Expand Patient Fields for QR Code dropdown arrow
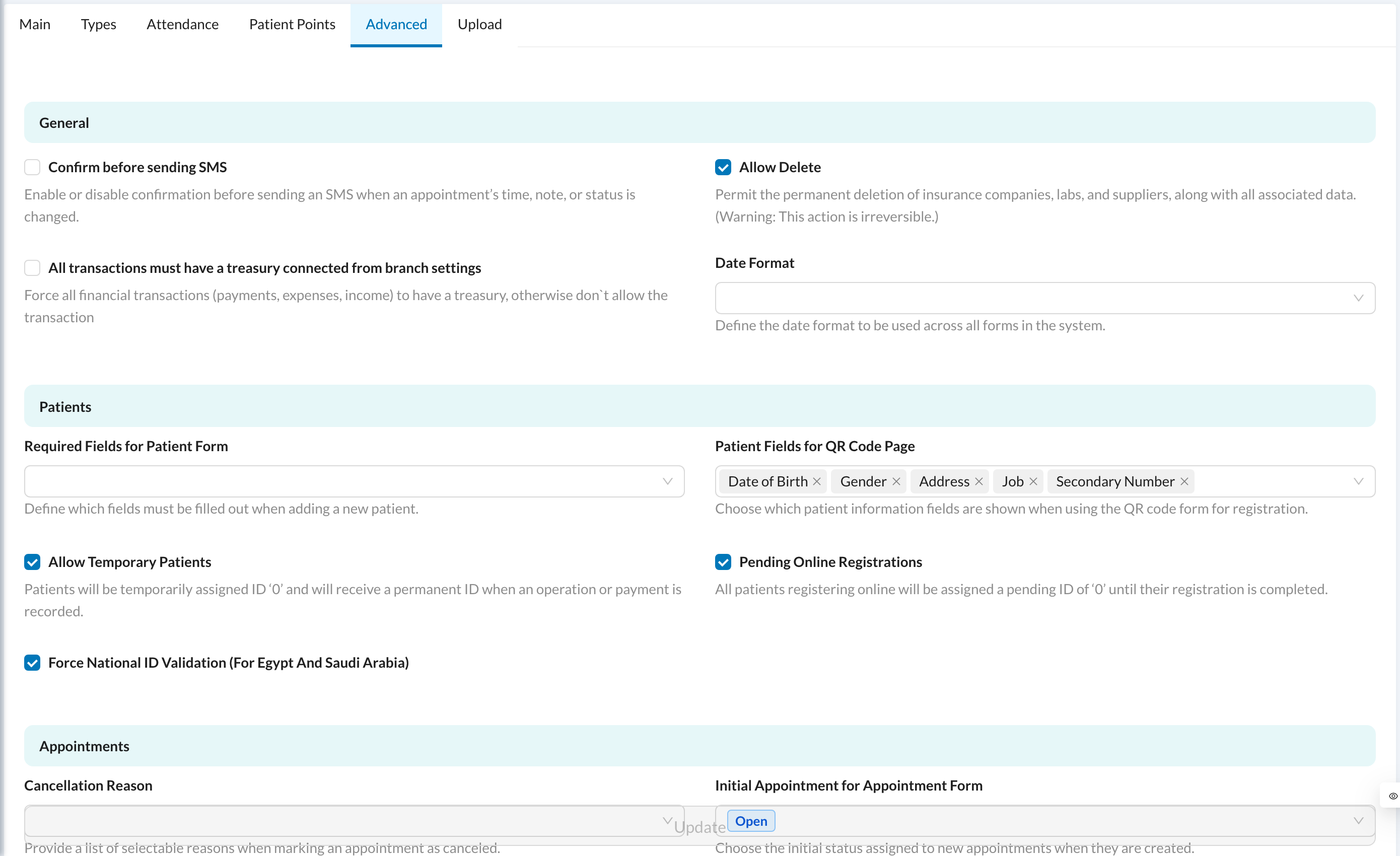The height and width of the screenshot is (856, 1400). 1358,481
